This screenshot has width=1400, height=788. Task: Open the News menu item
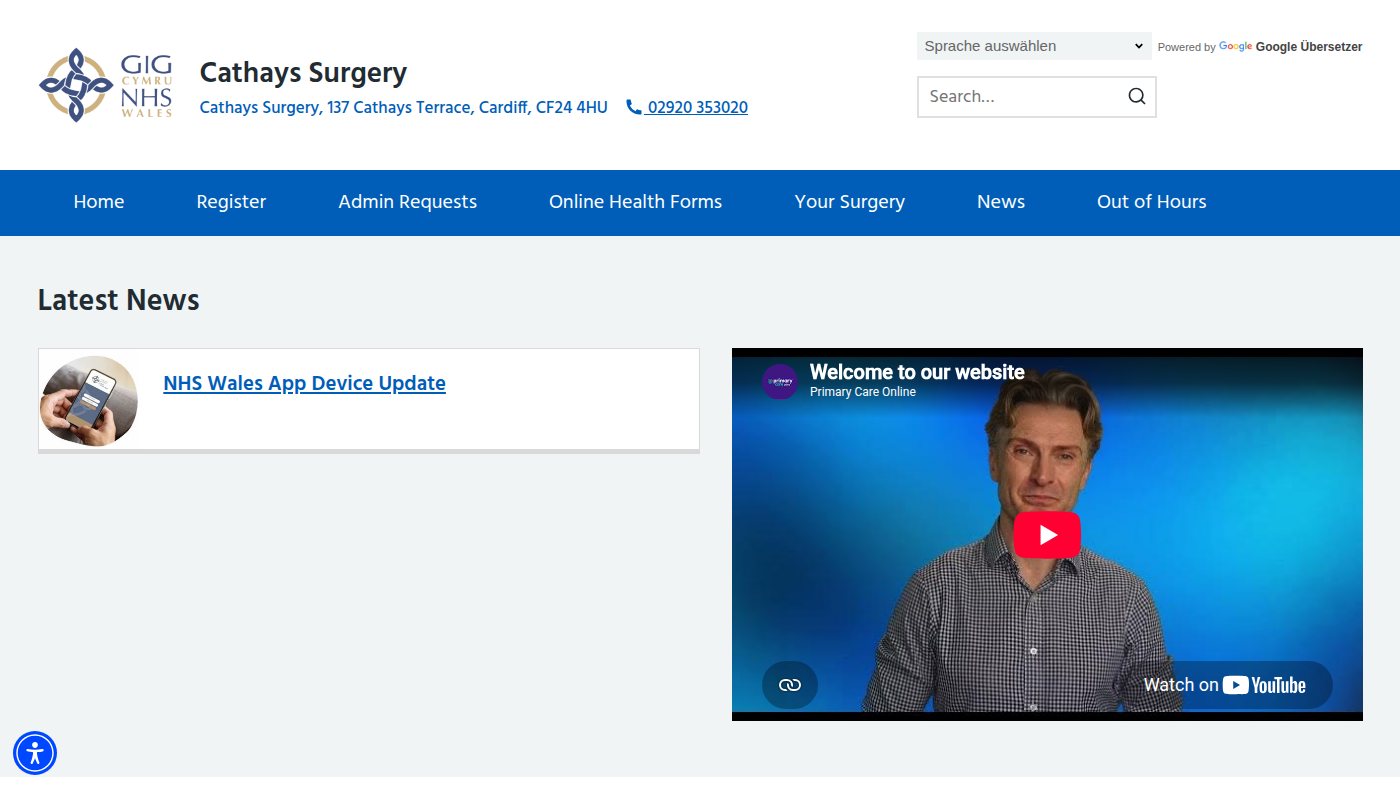1001,202
